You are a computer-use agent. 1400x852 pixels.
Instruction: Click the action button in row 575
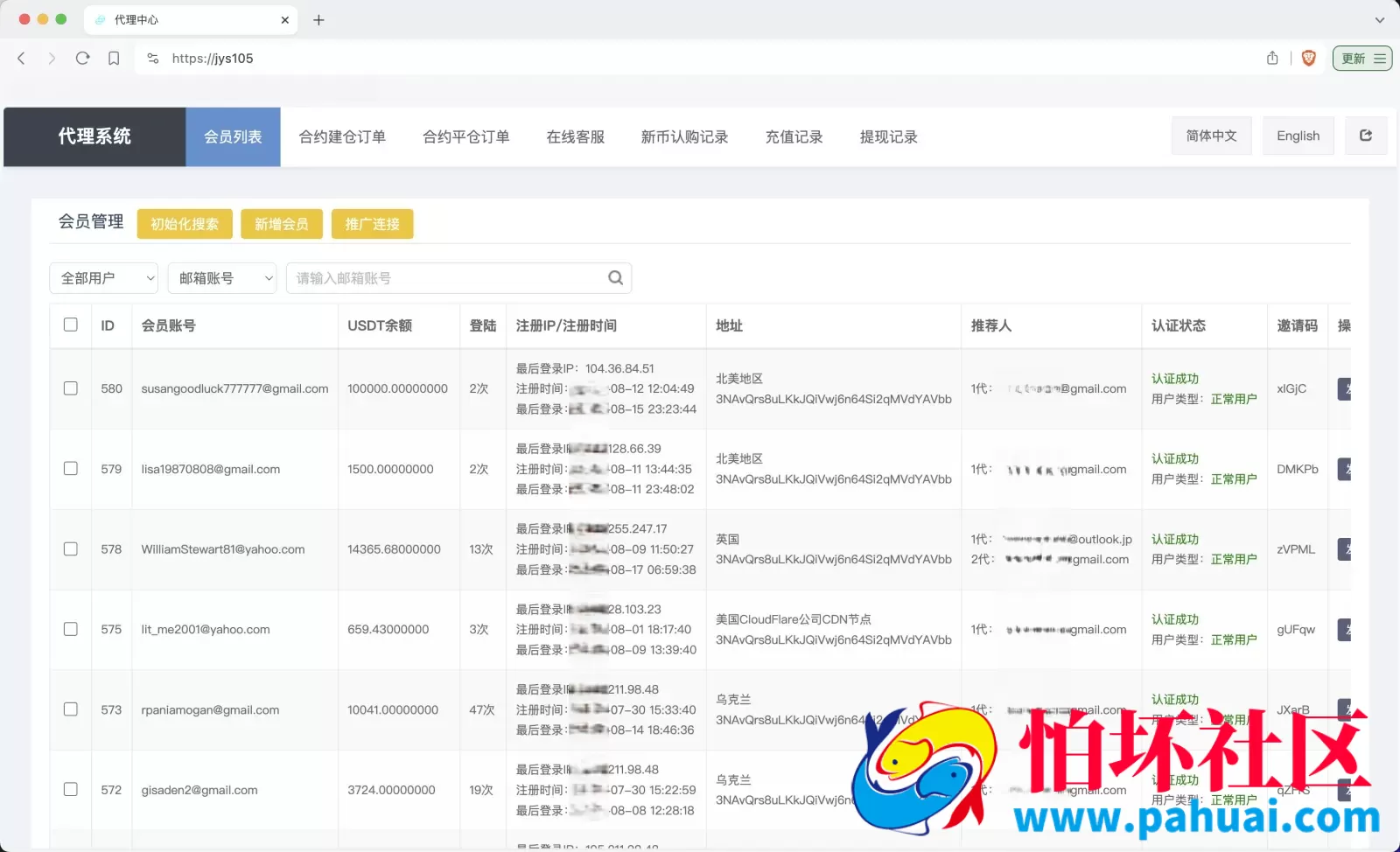click(x=1345, y=630)
